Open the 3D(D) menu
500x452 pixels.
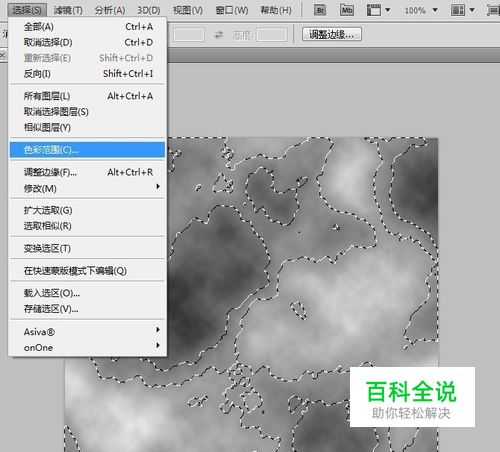(149, 10)
